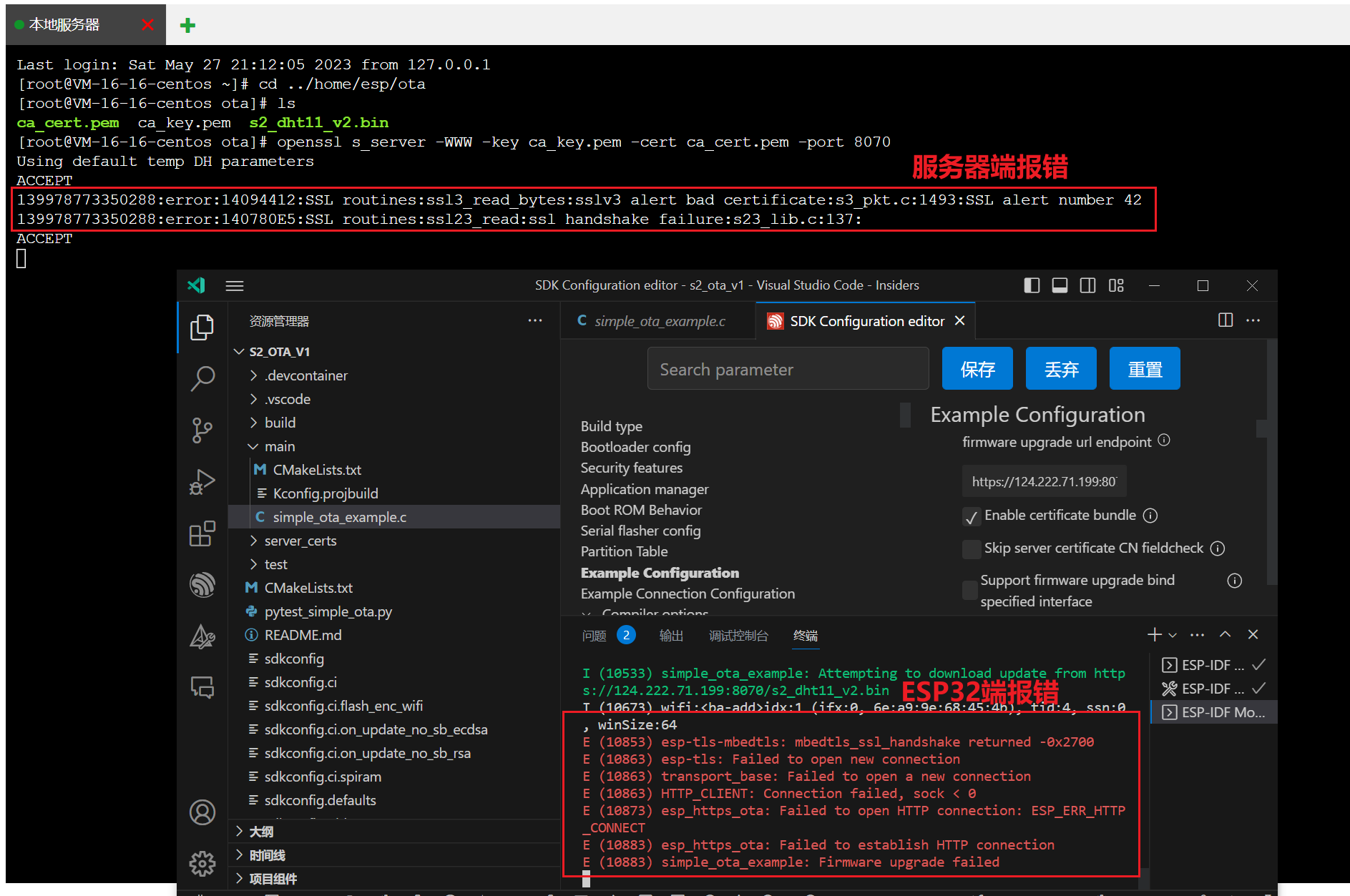Go to Serial flasher config section

(641, 531)
